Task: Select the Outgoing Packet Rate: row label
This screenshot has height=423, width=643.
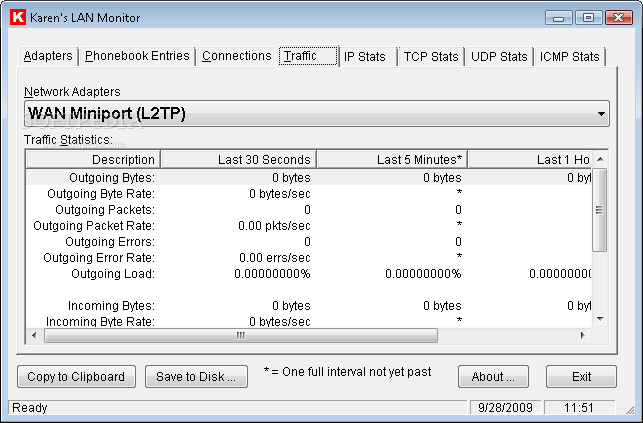Action: pos(94,226)
